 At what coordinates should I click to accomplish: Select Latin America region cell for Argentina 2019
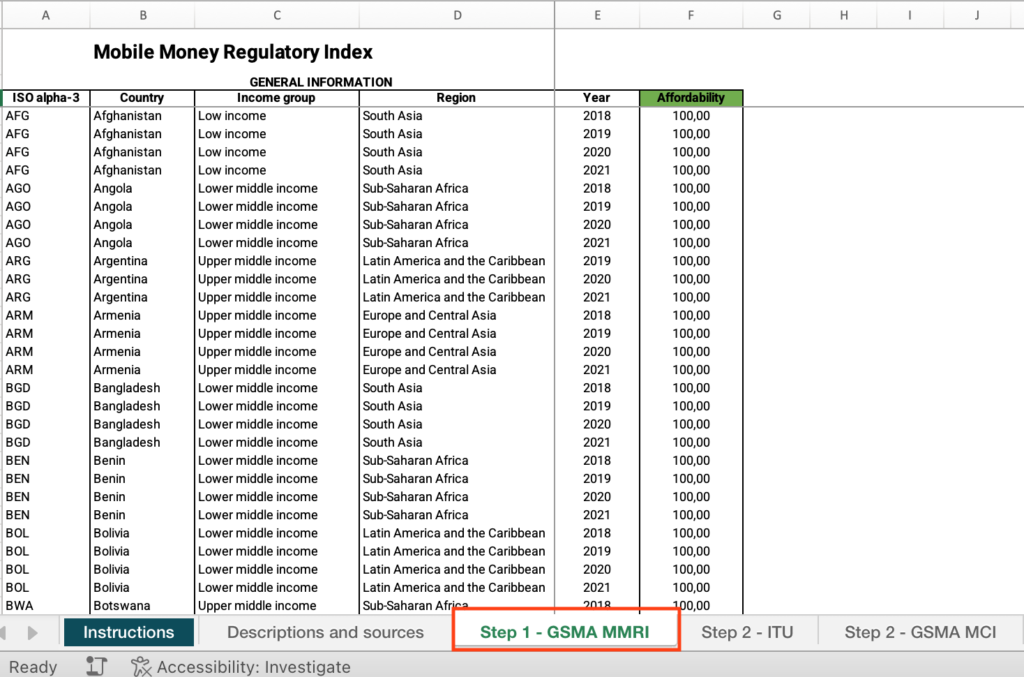click(456, 261)
